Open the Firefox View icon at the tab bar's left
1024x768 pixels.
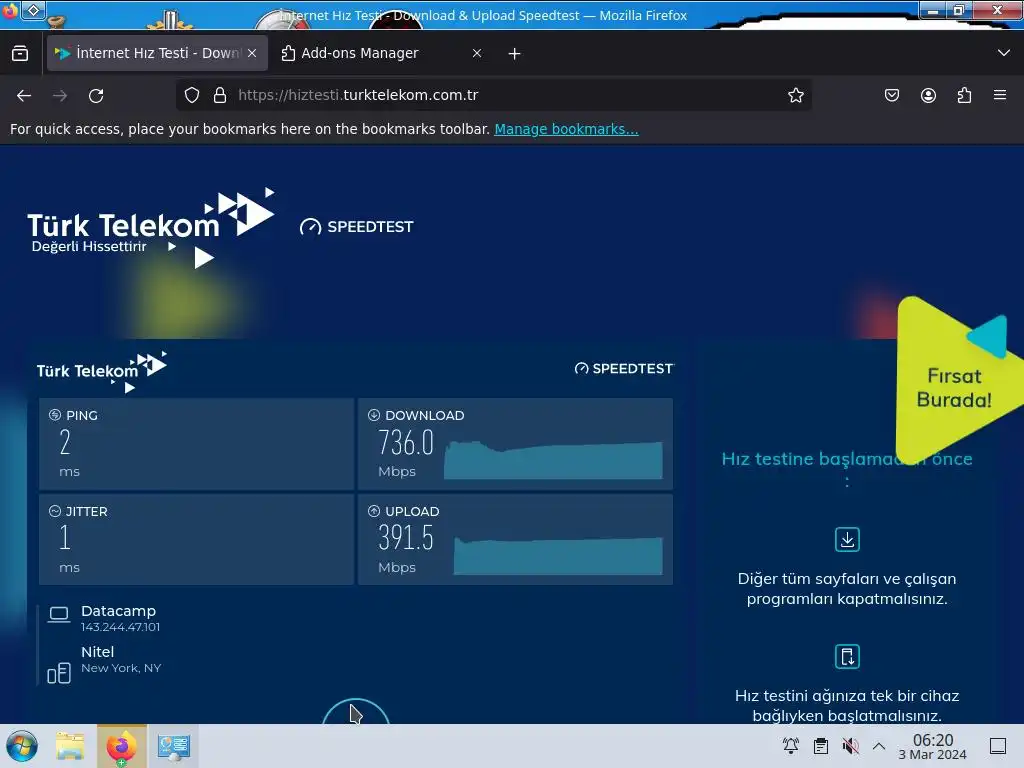[x=20, y=54]
